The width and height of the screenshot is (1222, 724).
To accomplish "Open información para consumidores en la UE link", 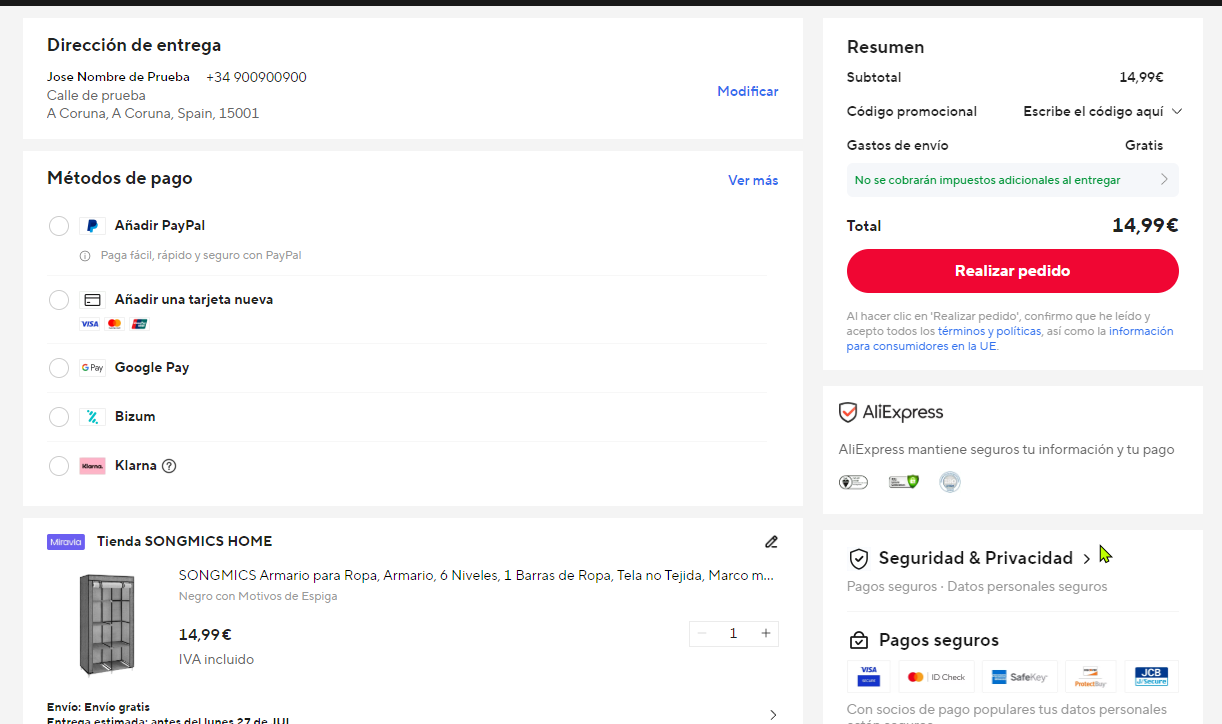I will point(1010,339).
